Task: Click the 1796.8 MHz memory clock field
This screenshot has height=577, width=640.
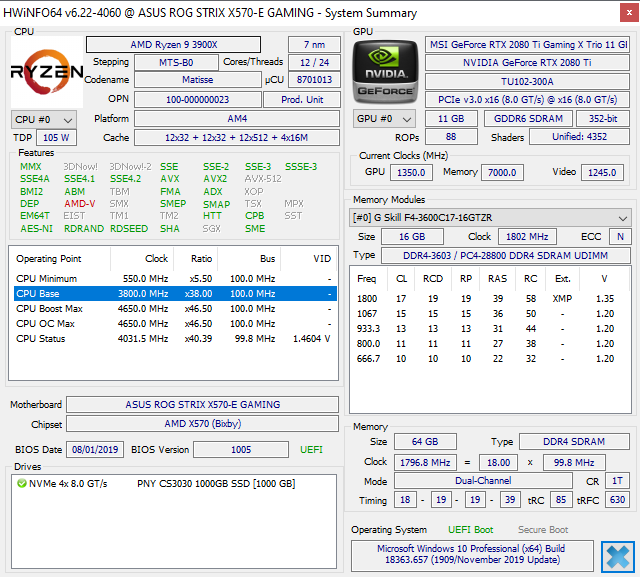Action: [x=425, y=462]
